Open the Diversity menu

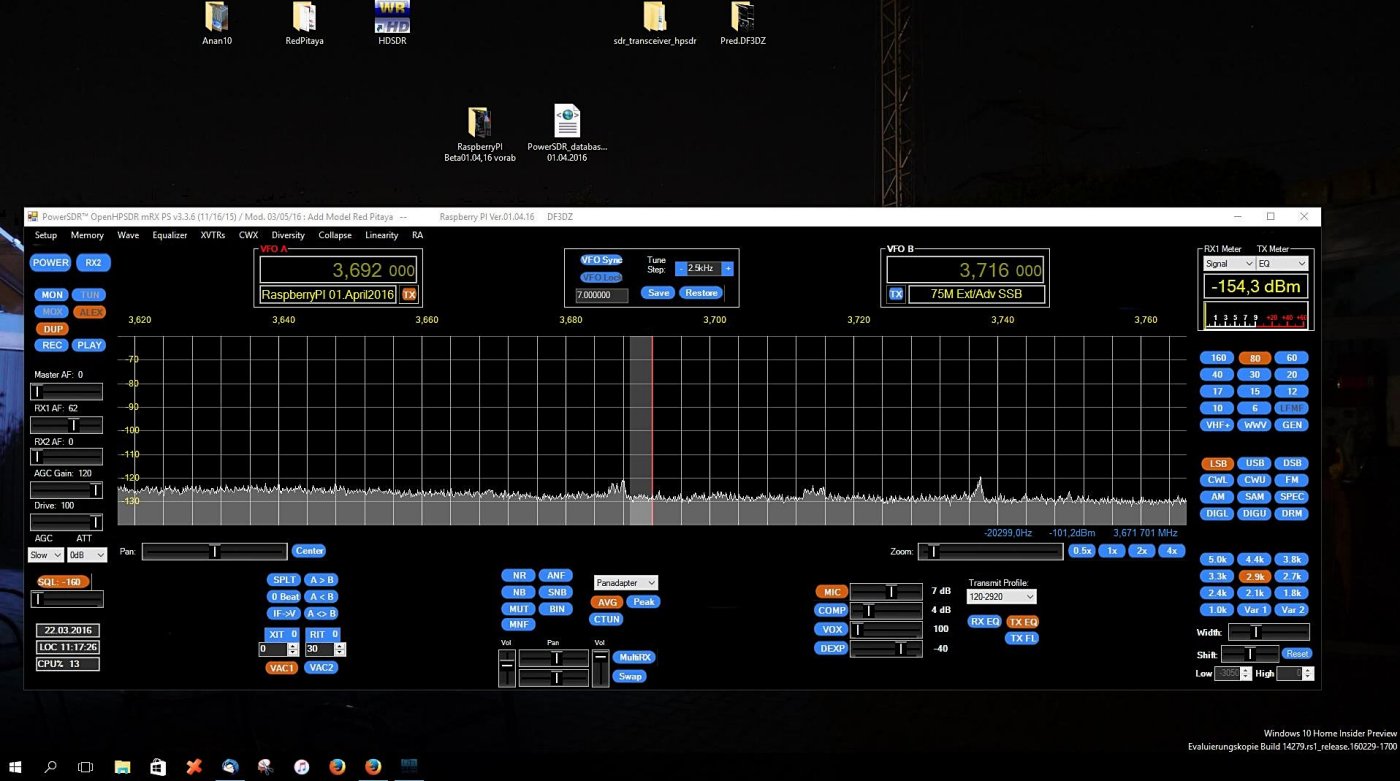click(288, 236)
